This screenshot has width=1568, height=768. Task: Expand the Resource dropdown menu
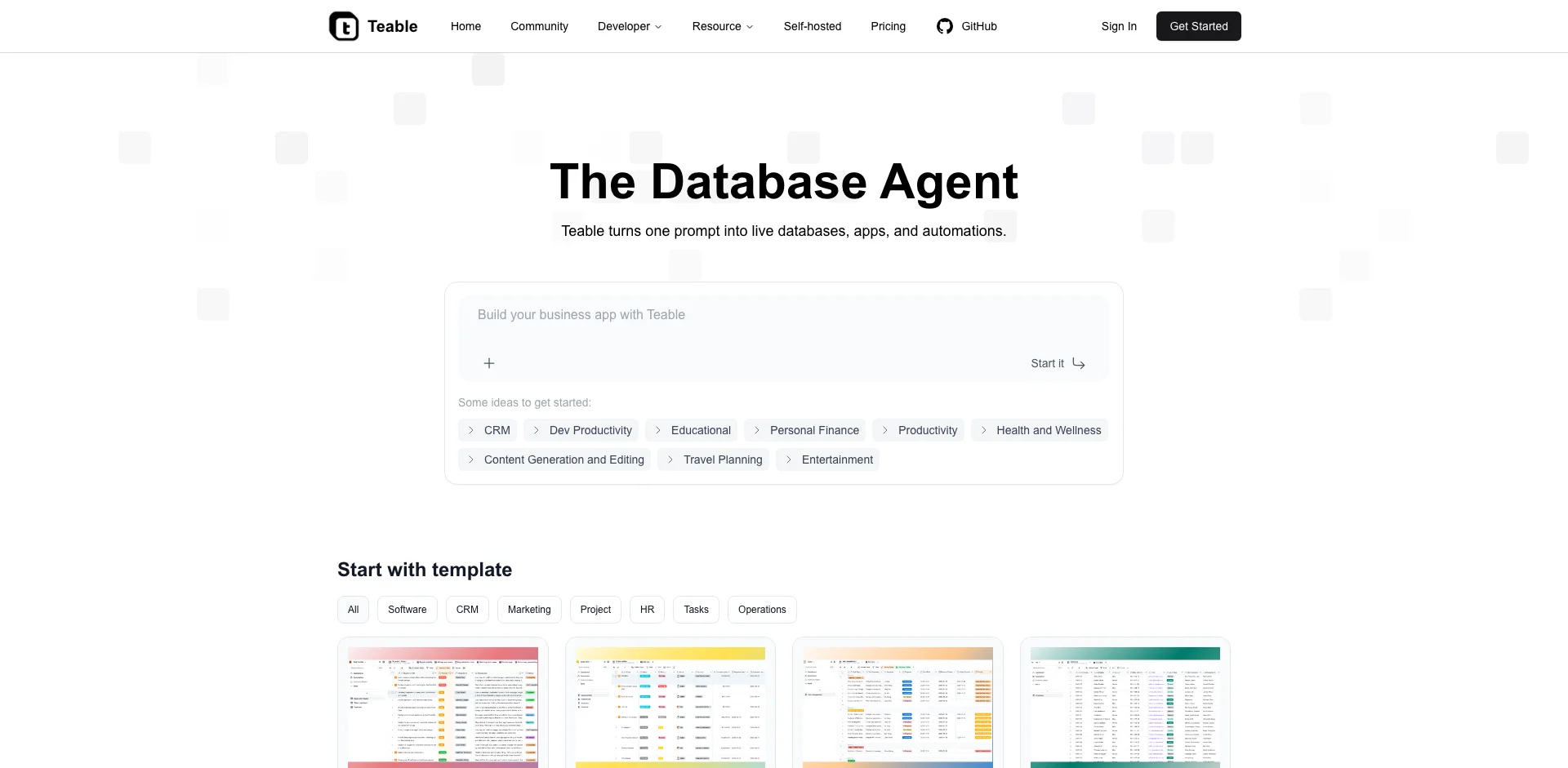722,26
